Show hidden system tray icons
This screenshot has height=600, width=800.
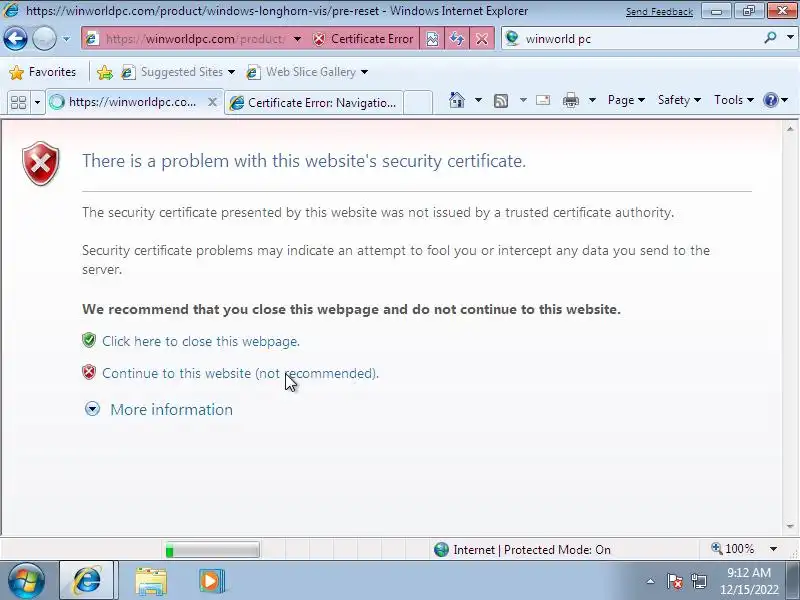pos(651,581)
